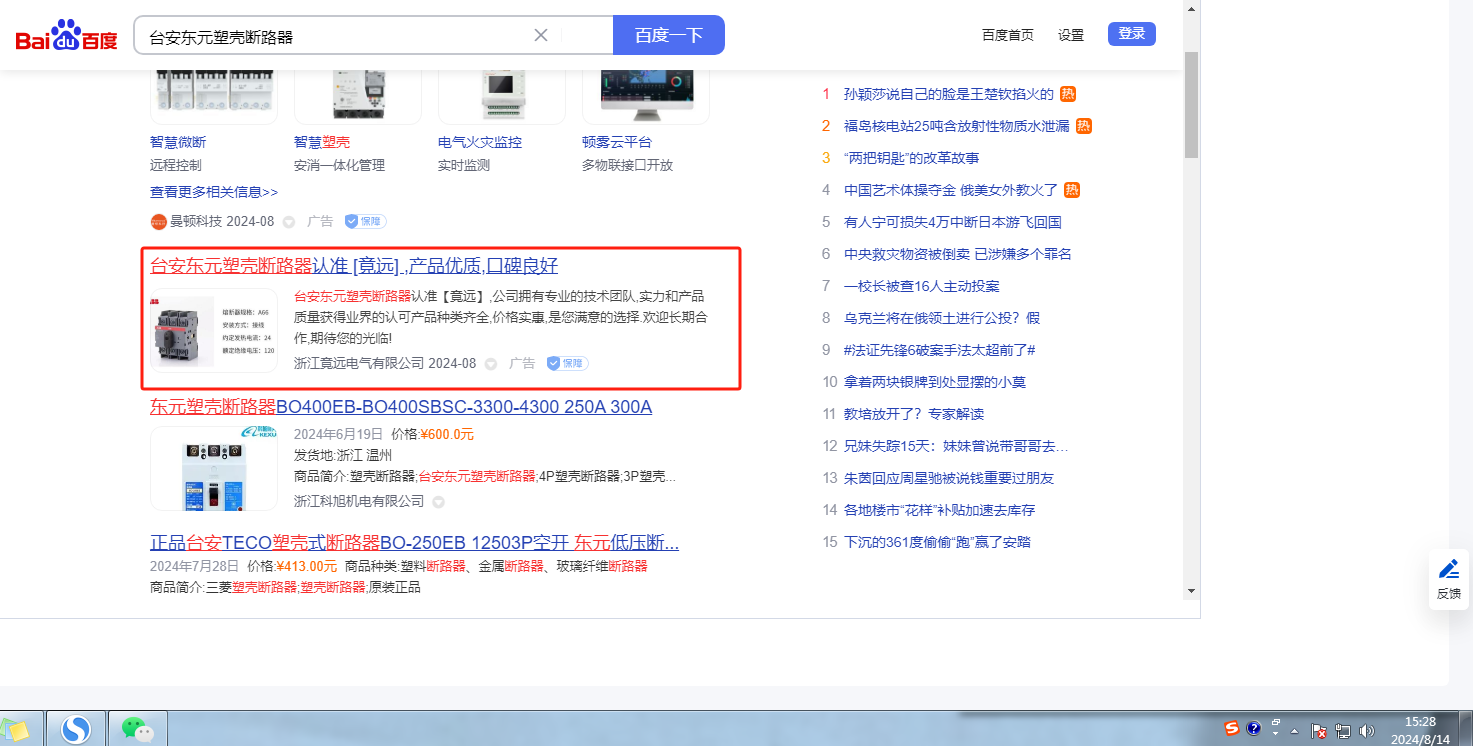Click the Baidu logo

point(66,36)
